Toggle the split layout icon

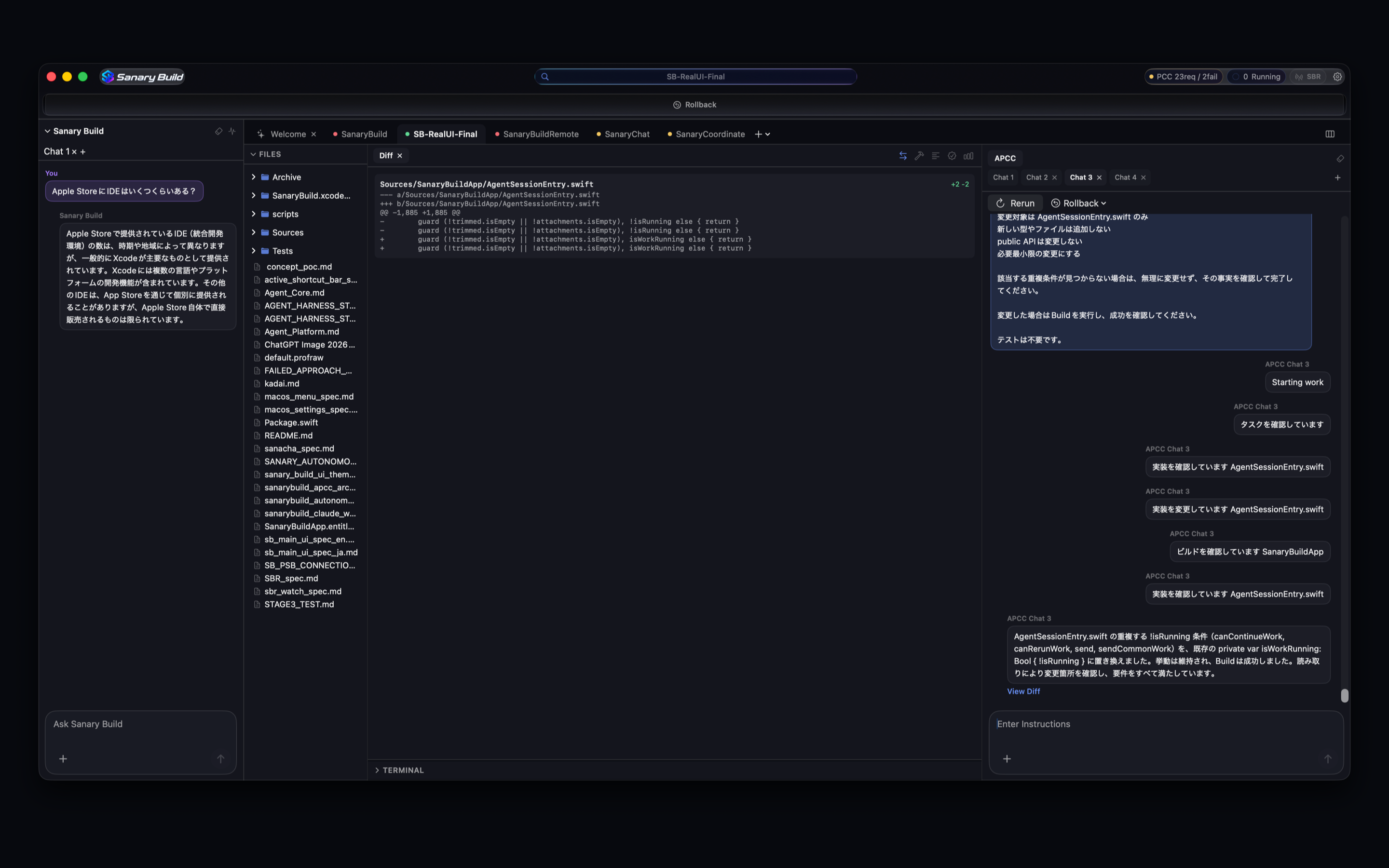click(1329, 134)
